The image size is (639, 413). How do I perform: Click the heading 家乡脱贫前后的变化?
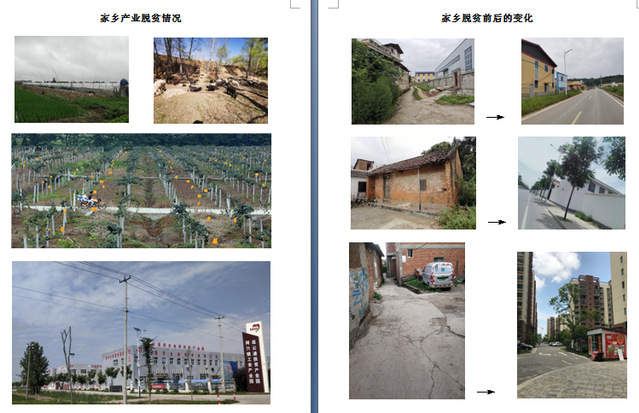[x=487, y=18]
